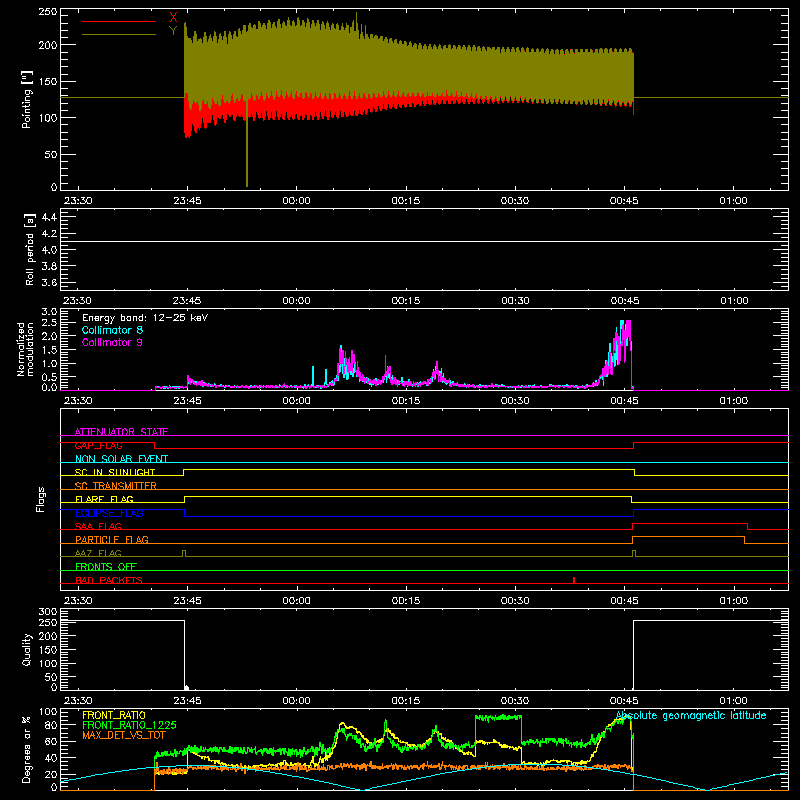The height and width of the screenshot is (800, 800).
Task: Click the olive Y legend line sample
Action: [119, 35]
